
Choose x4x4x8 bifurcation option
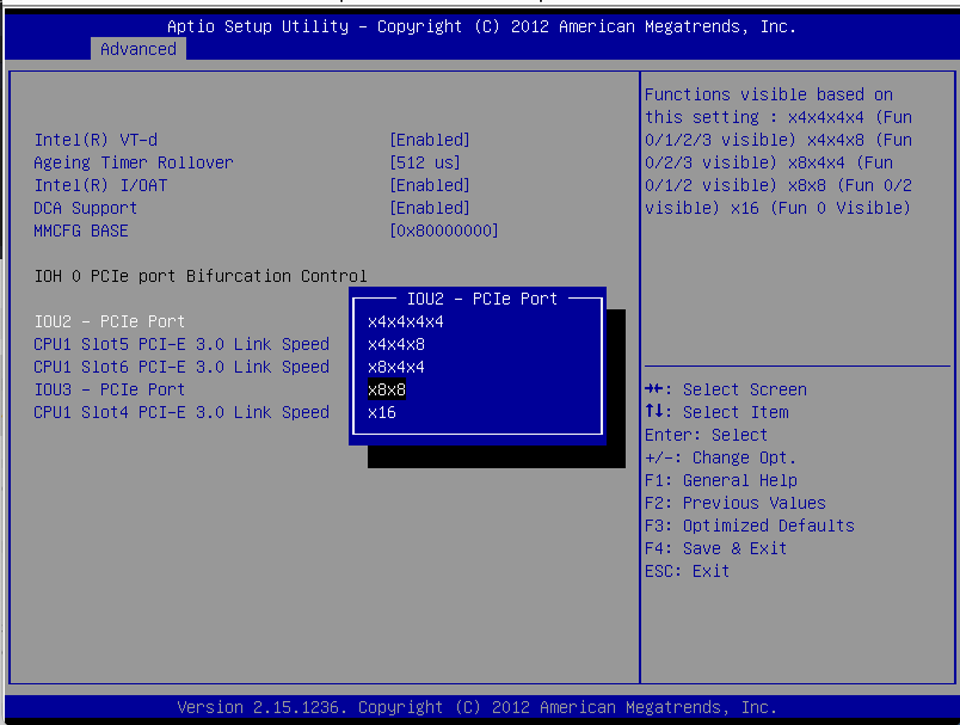point(396,344)
